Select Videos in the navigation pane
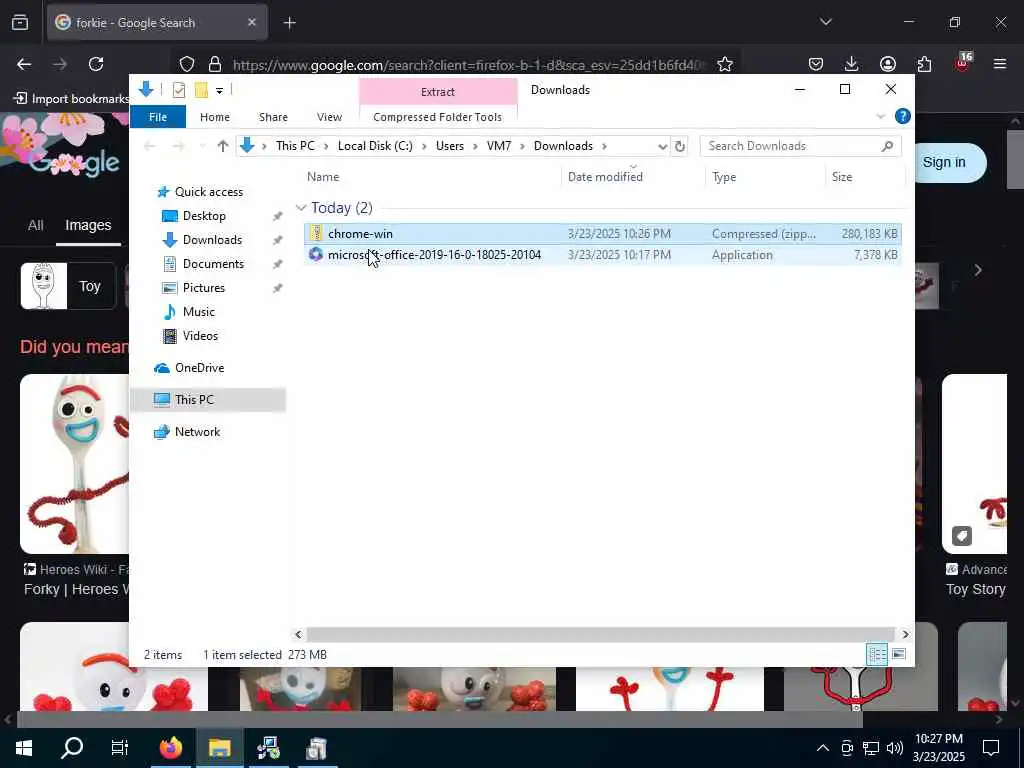Viewport: 1024px width, 768px height. (x=200, y=336)
